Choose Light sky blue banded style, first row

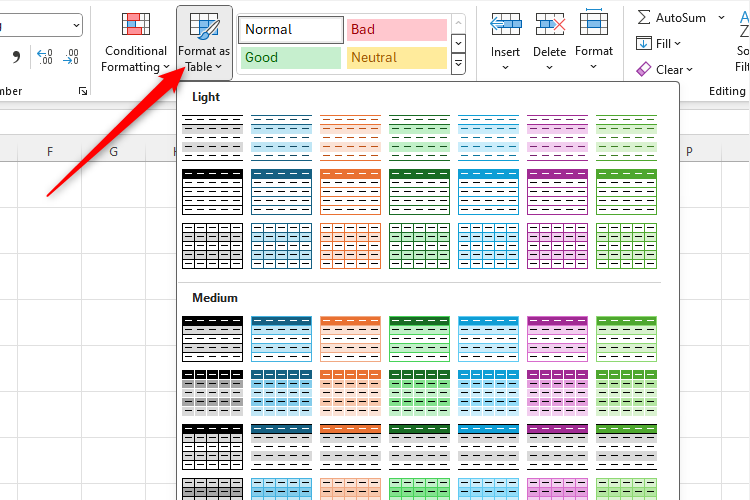[x=488, y=138]
